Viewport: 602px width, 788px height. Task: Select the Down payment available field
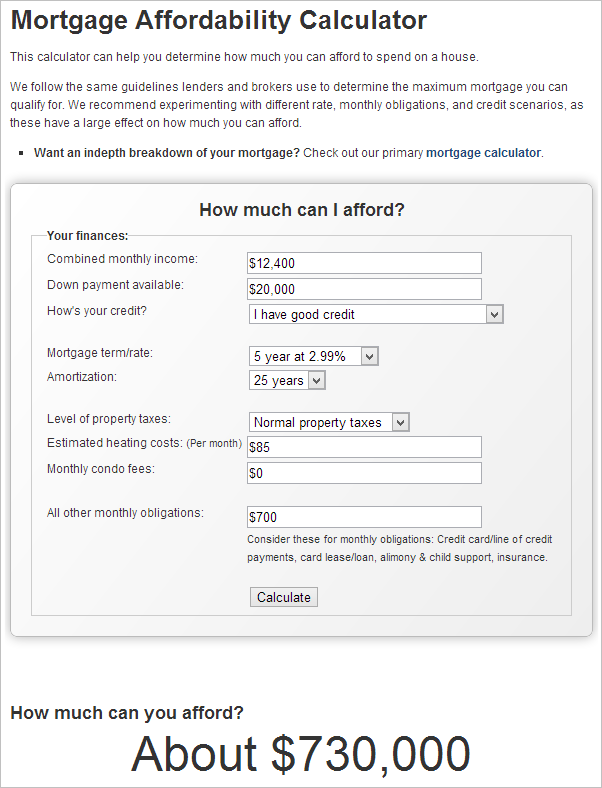[x=364, y=289]
